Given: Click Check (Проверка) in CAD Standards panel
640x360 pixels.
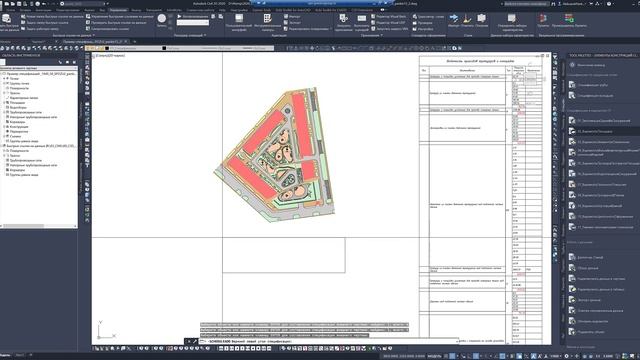Looking at the screenshot, I should click(422, 23).
